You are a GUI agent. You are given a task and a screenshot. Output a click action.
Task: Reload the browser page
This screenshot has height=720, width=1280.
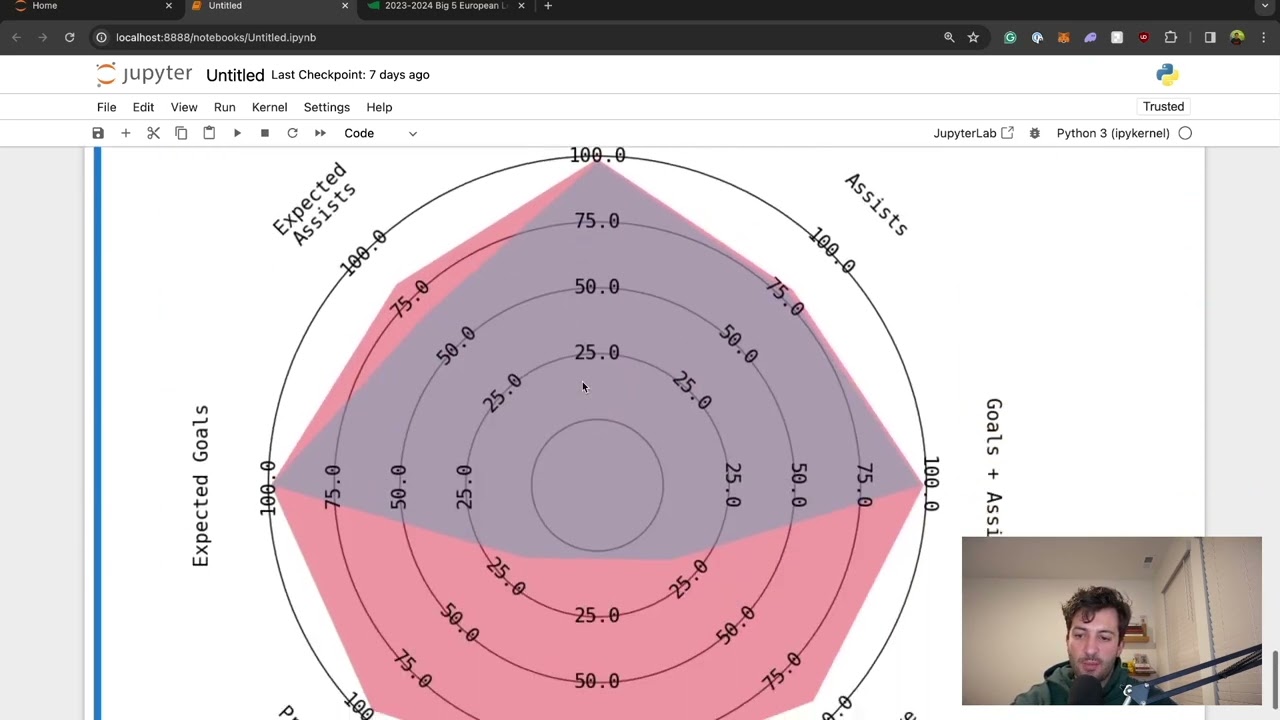[x=69, y=37]
